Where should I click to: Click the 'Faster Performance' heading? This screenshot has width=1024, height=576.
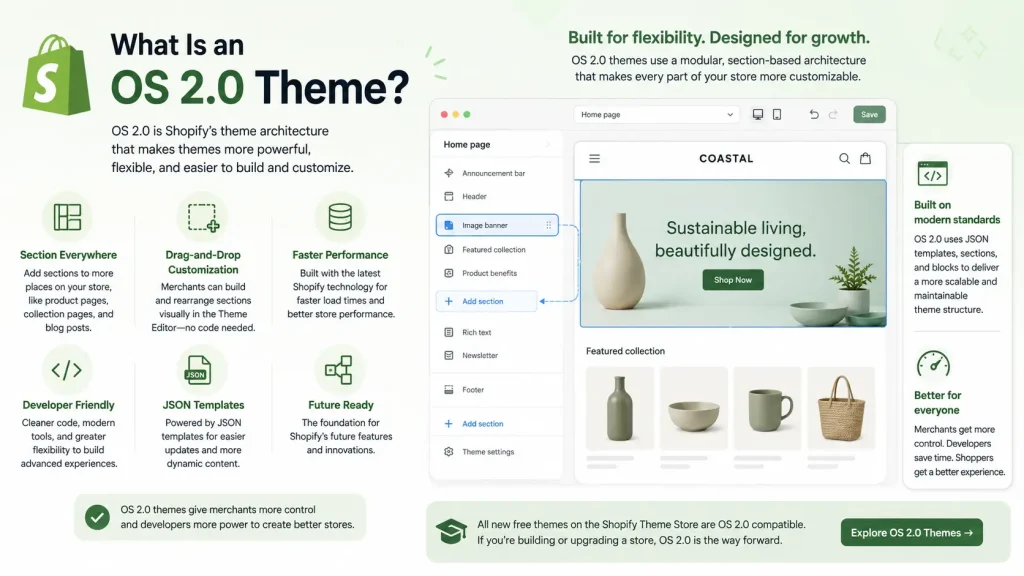coord(340,255)
